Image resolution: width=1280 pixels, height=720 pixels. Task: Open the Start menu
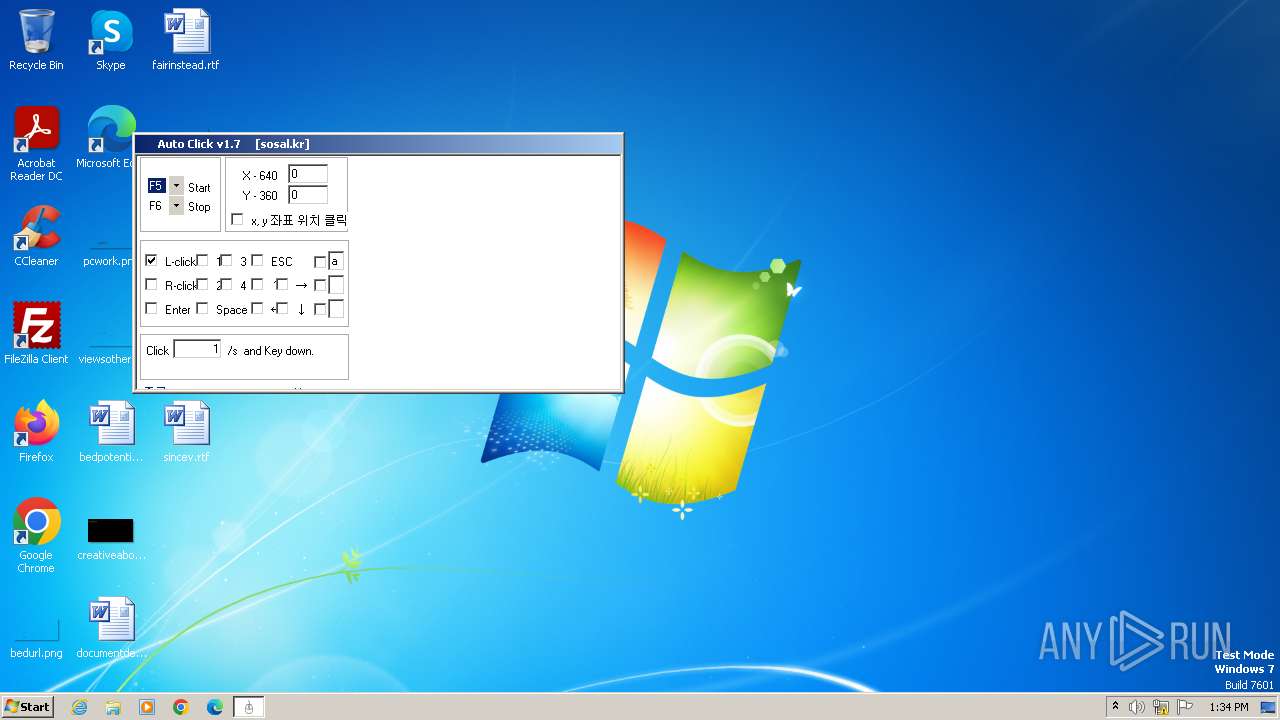pyautogui.click(x=28, y=707)
